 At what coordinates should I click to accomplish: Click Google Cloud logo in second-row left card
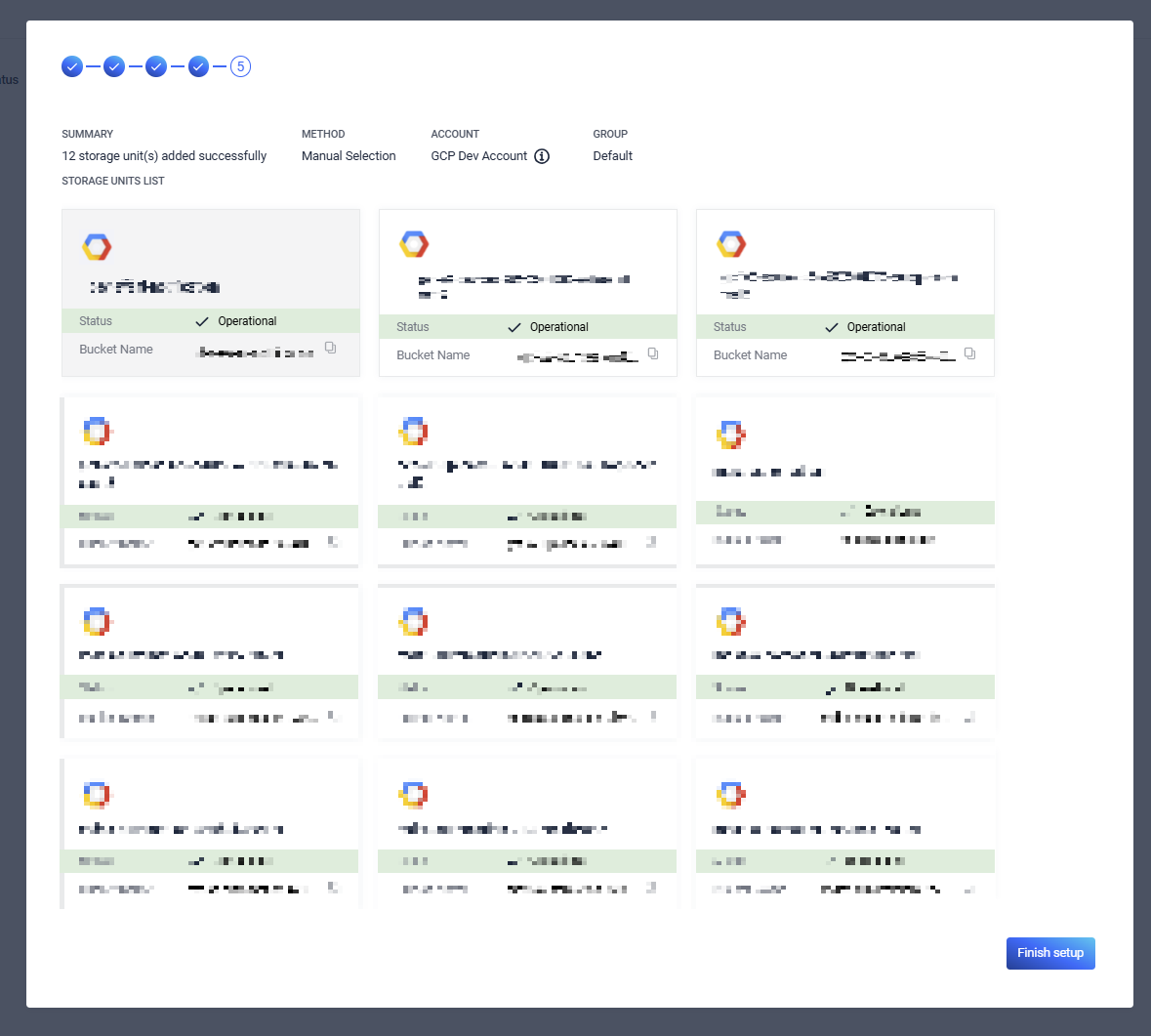[x=97, y=431]
